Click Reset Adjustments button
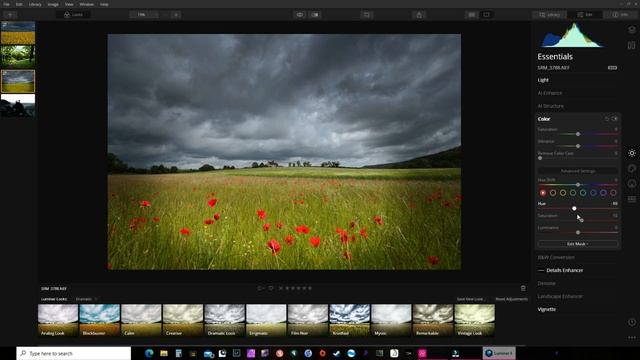 click(x=511, y=299)
